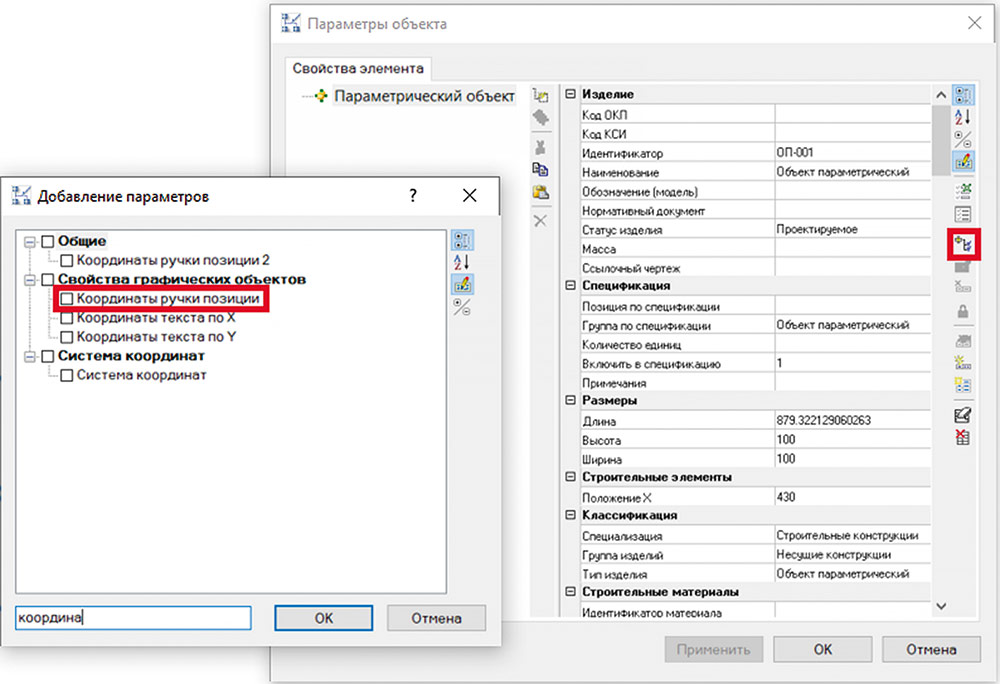Collapse the Общие tree group
Image resolution: width=1000 pixels, height=684 pixels.
point(30,241)
